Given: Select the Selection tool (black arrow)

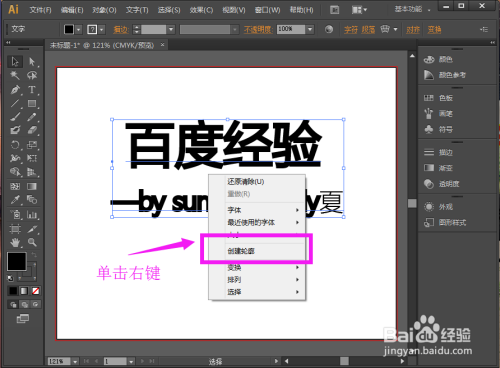Looking at the screenshot, I should point(15,62).
